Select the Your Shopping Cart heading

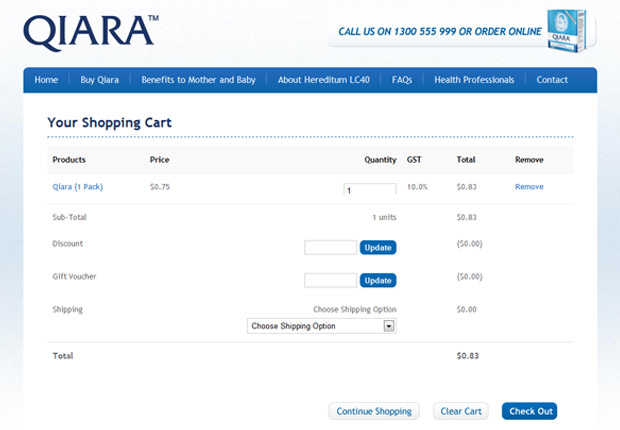tap(110, 123)
